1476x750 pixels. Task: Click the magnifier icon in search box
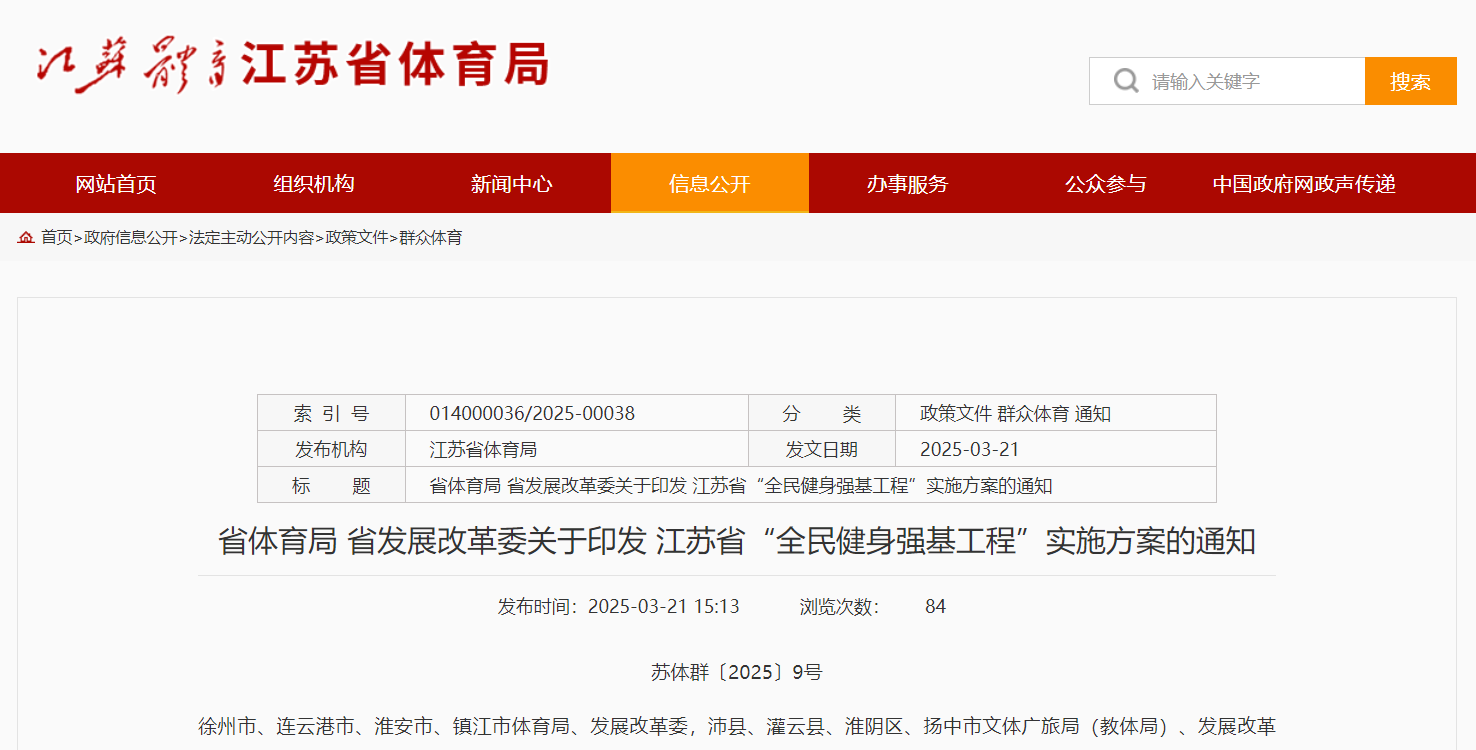(x=1126, y=81)
